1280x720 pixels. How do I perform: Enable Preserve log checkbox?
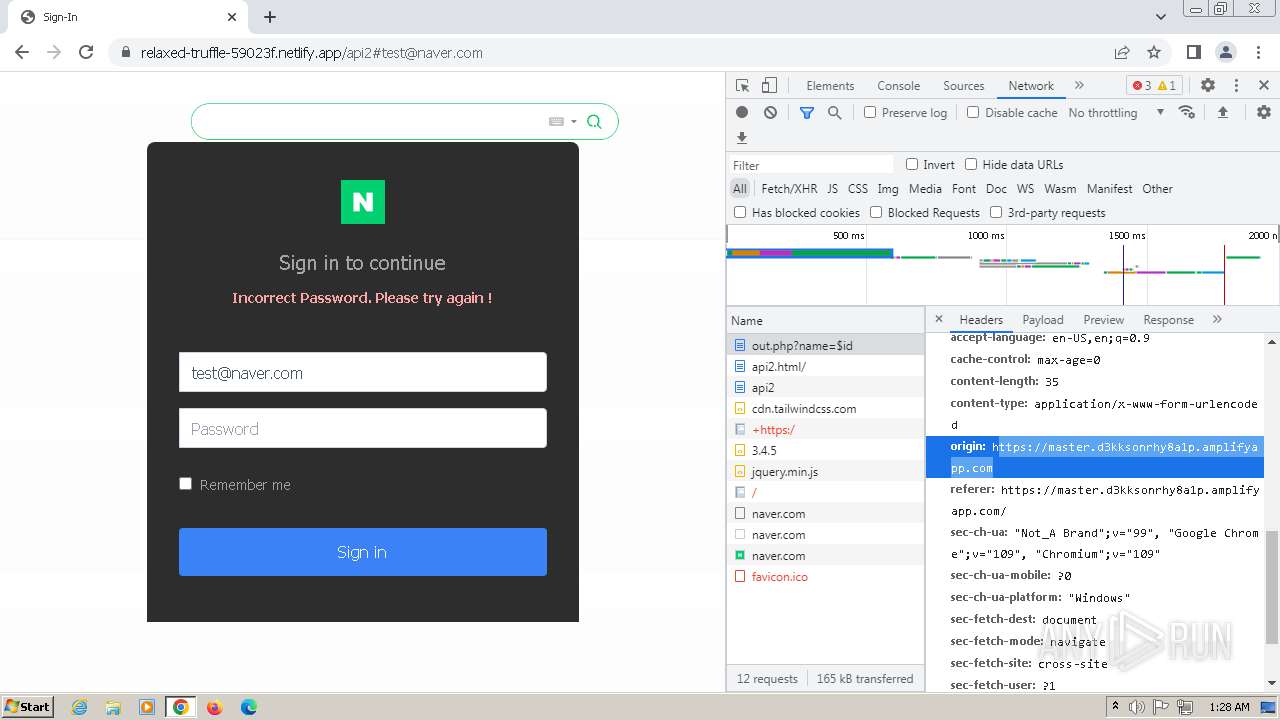click(870, 112)
